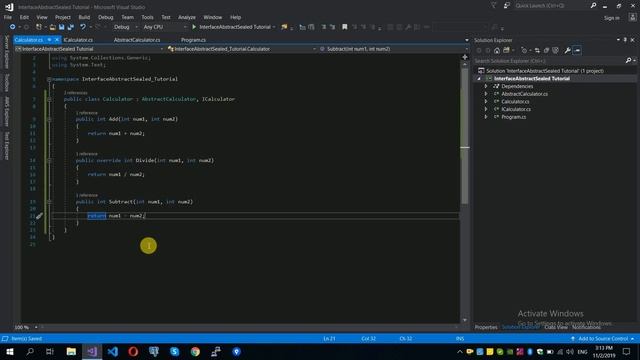Screen dimensions: 640x360
Task: Collapse the namespace code block outline
Action: pyautogui.click(x=49, y=79)
